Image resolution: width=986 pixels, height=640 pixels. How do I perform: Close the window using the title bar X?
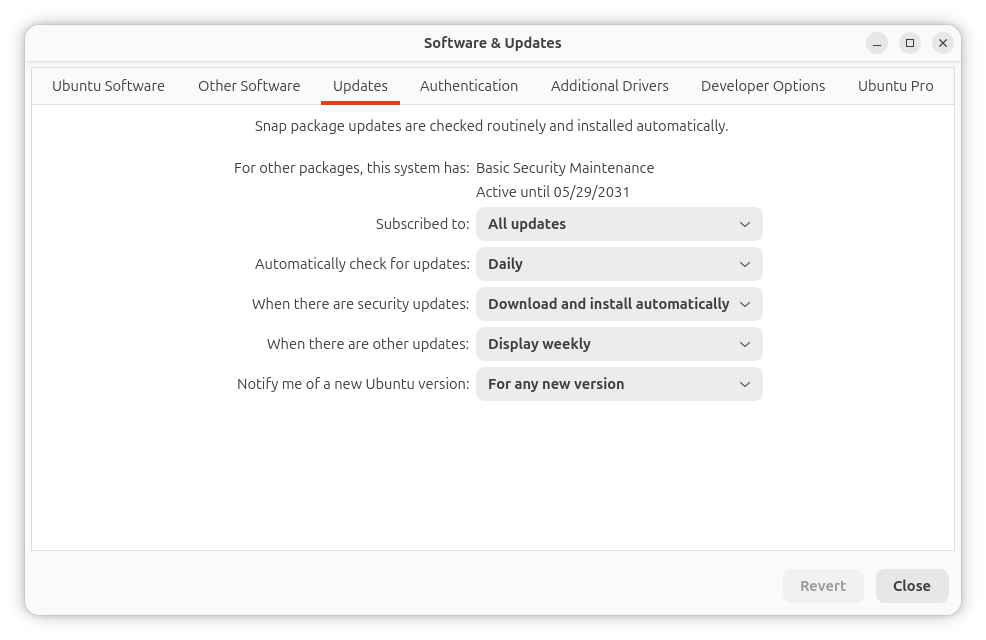943,43
